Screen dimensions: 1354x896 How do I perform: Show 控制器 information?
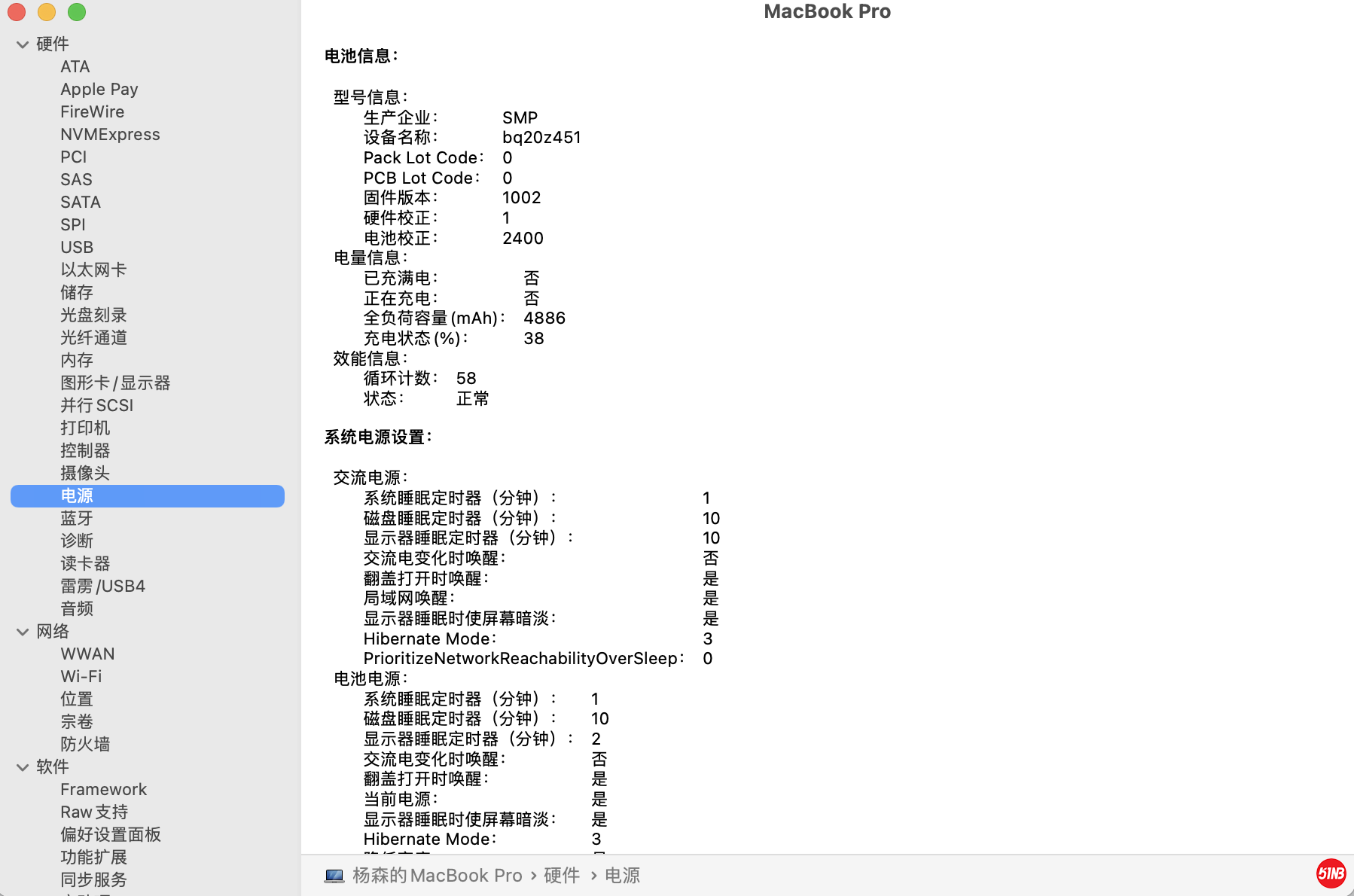point(85,451)
